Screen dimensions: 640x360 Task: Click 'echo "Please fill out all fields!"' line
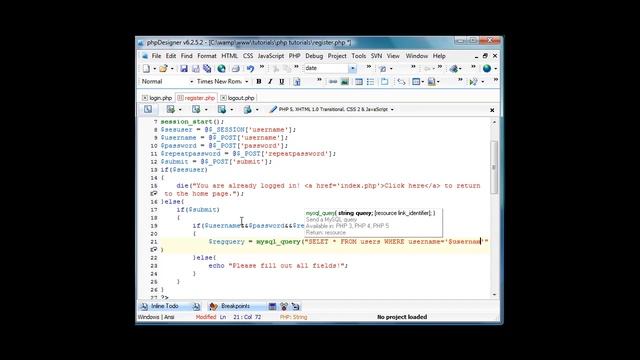pyautogui.click(x=278, y=266)
